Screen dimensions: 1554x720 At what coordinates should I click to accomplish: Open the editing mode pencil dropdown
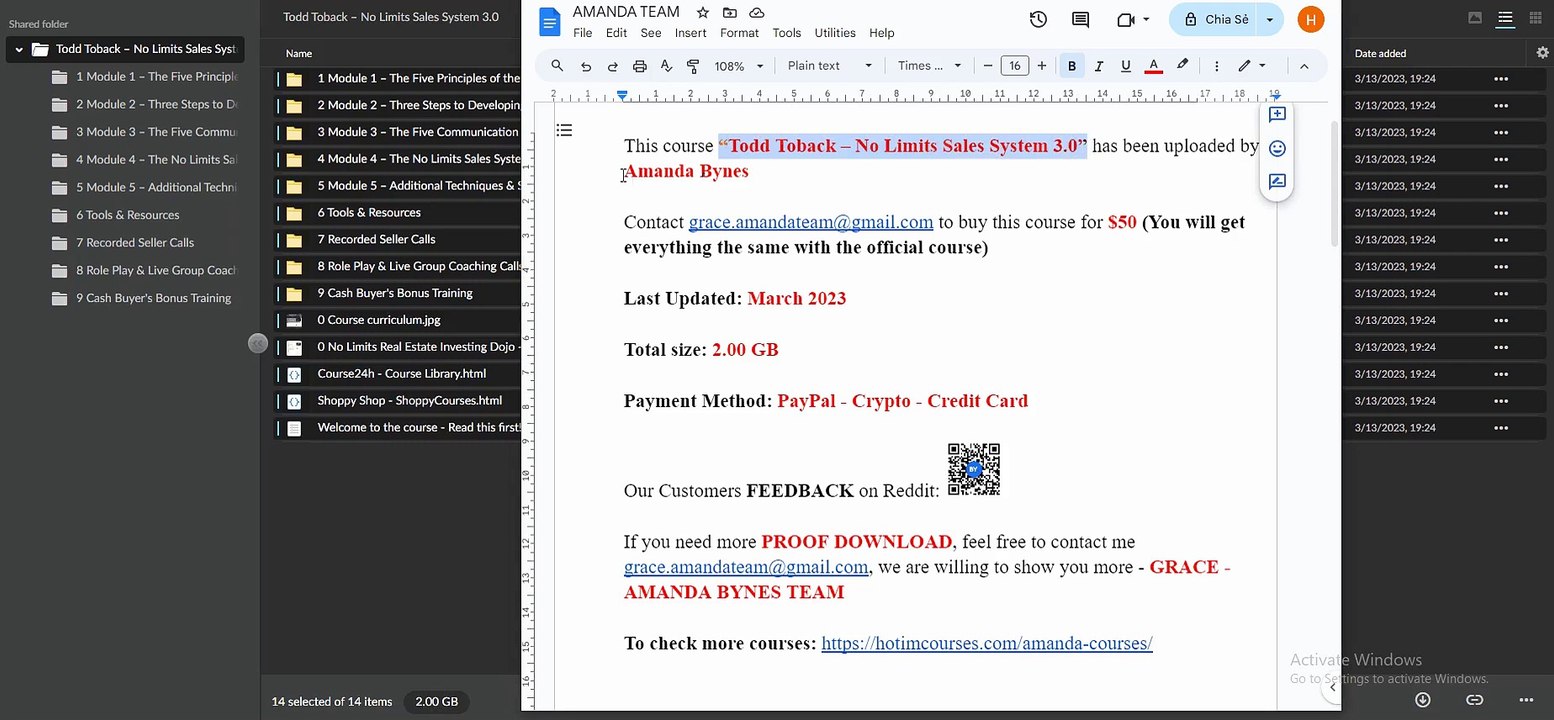point(1251,66)
